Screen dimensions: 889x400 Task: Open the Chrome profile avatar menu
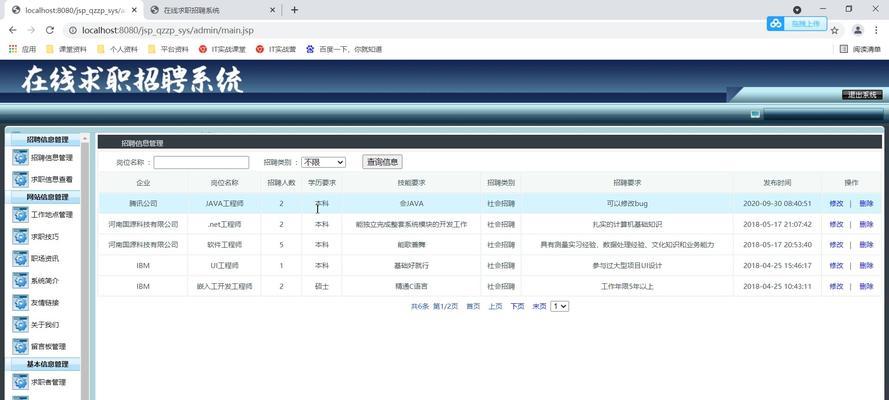858,30
